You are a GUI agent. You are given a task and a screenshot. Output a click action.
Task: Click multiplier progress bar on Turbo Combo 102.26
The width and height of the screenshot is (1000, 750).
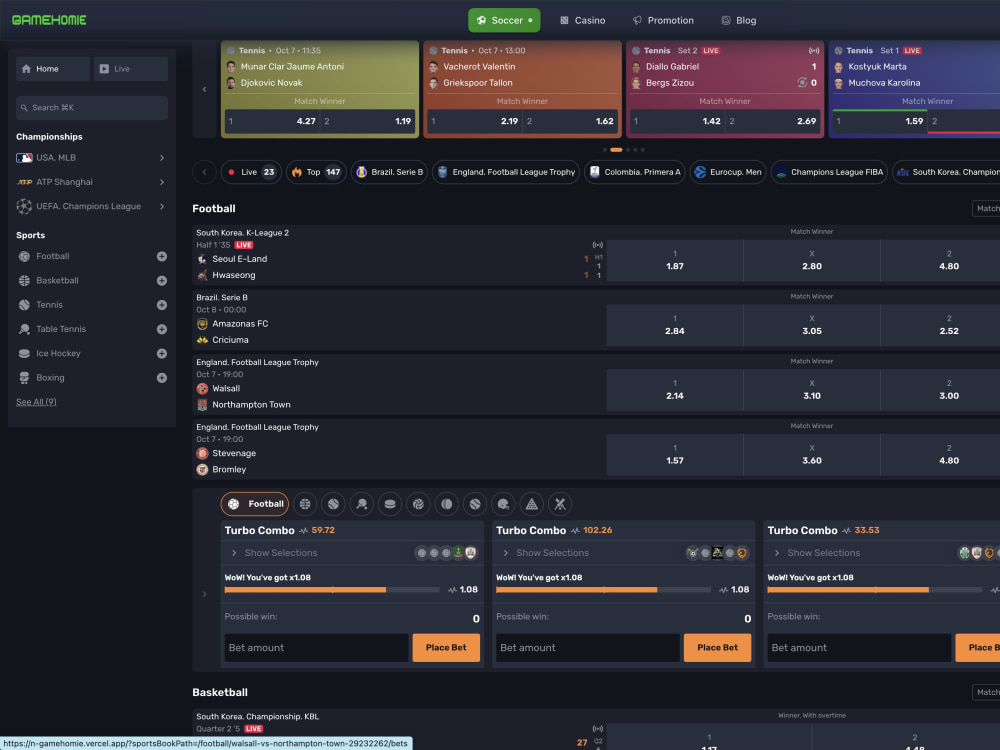tap(603, 590)
